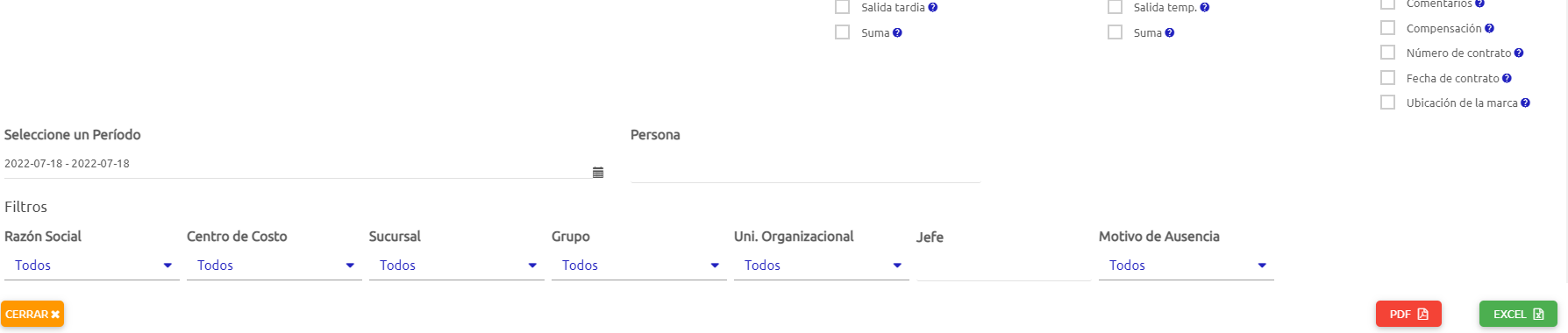Image resolution: width=1568 pixels, height=333 pixels.
Task: Click help icon next to Compensación
Action: click(x=1489, y=28)
